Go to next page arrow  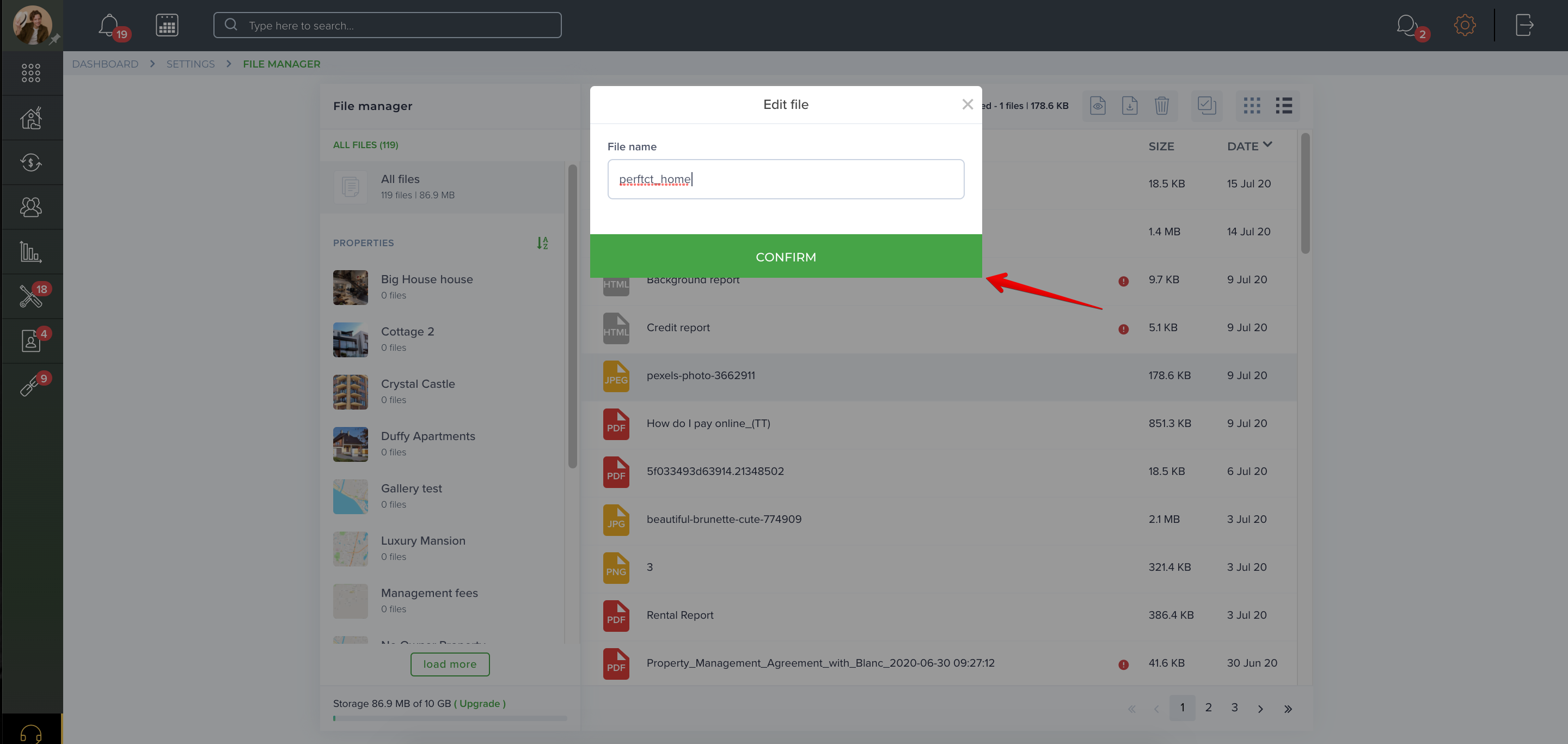(x=1260, y=709)
